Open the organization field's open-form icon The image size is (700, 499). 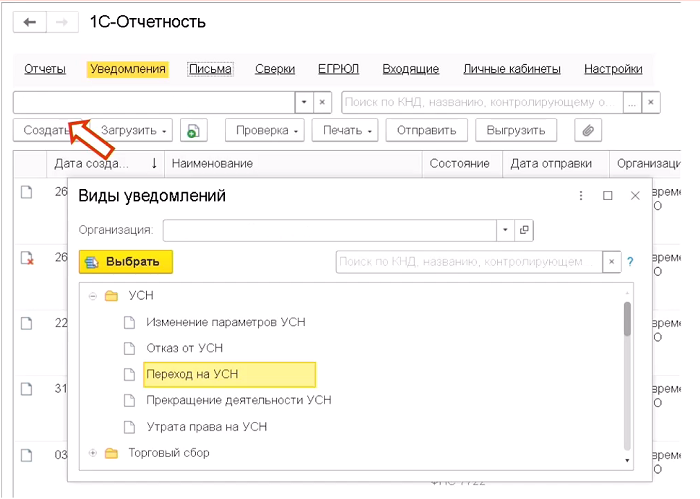click(525, 230)
